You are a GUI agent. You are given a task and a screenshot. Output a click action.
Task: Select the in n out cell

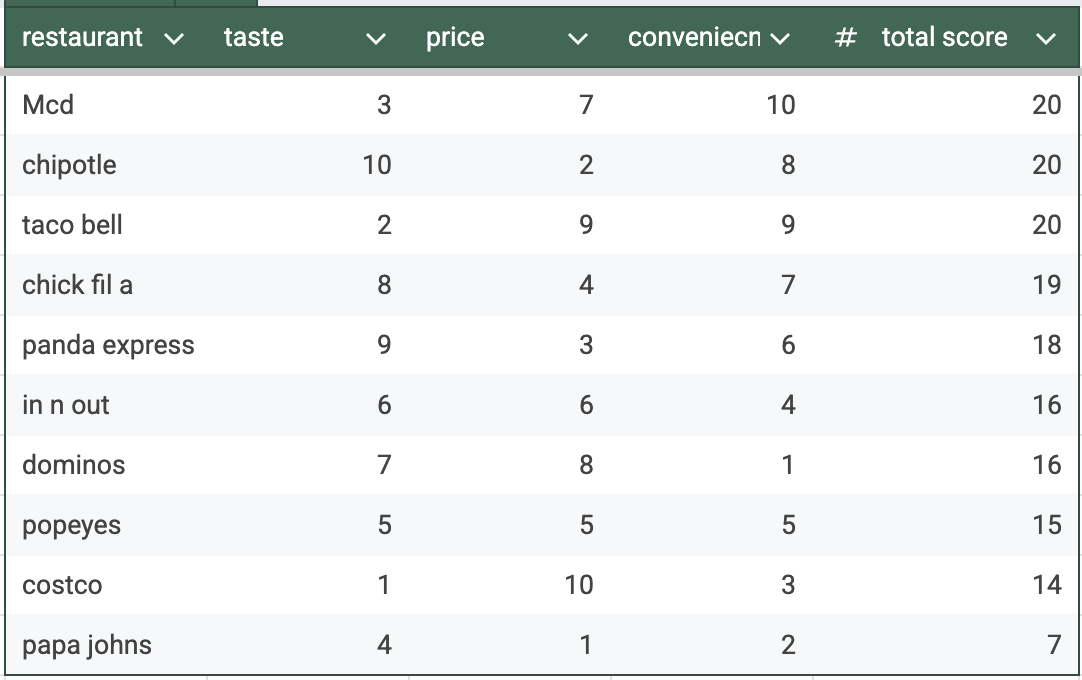(x=66, y=405)
